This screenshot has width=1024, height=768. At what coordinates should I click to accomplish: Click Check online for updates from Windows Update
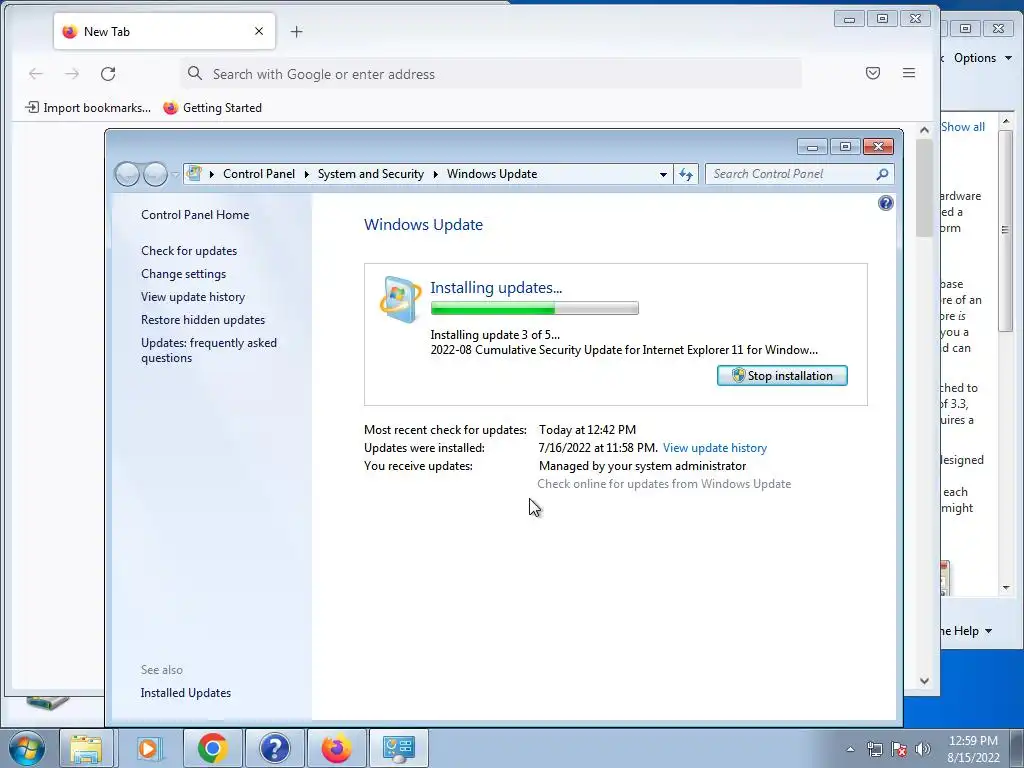tap(664, 484)
